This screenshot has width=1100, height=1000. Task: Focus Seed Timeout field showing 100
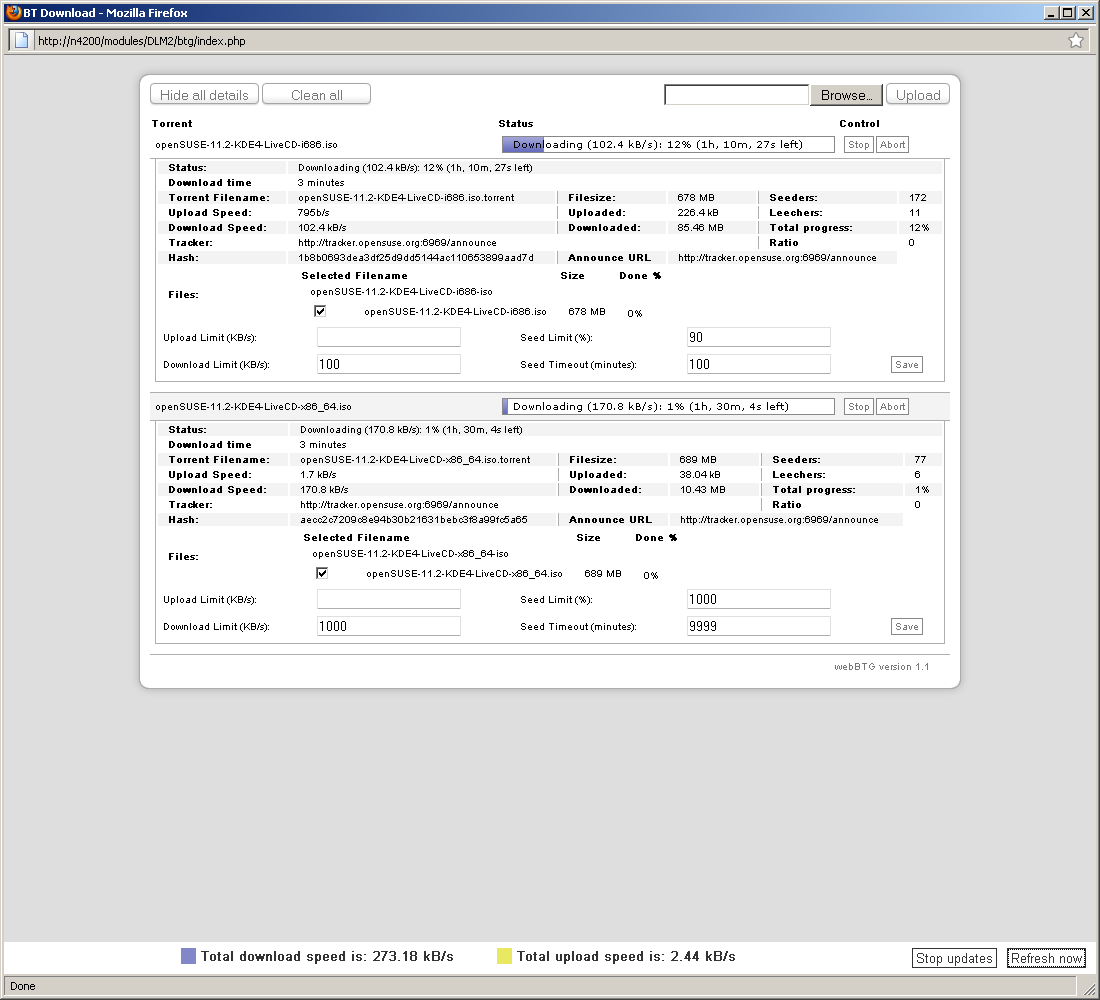point(758,364)
